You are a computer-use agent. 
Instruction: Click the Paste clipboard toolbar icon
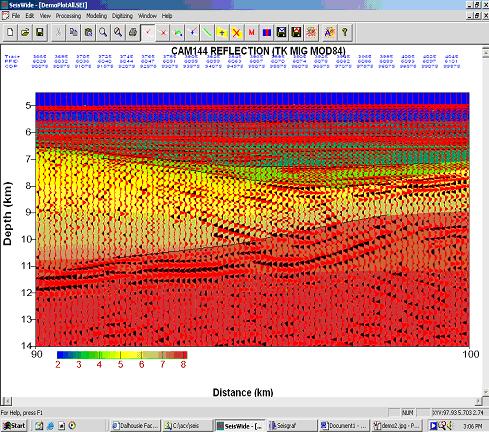point(88,32)
